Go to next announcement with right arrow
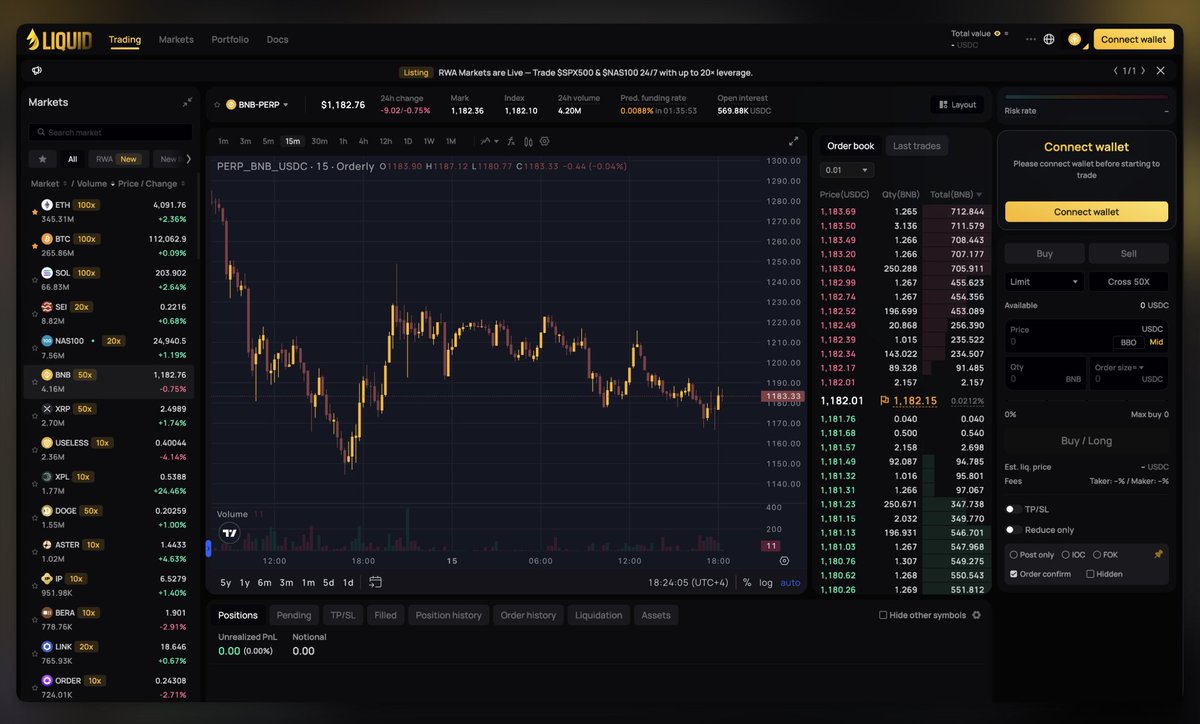Screen dimensions: 1200x724 coord(1141,71)
